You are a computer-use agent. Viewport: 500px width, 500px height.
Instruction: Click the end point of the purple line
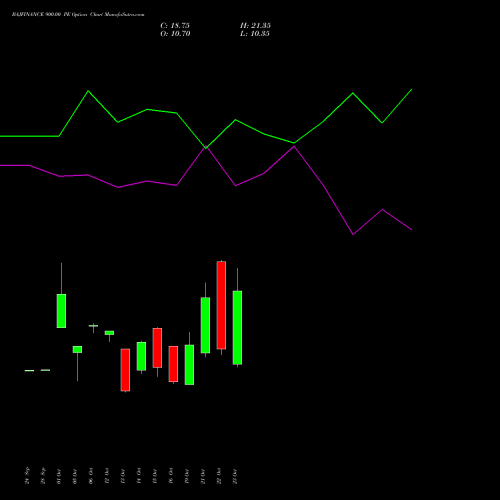pos(412,230)
